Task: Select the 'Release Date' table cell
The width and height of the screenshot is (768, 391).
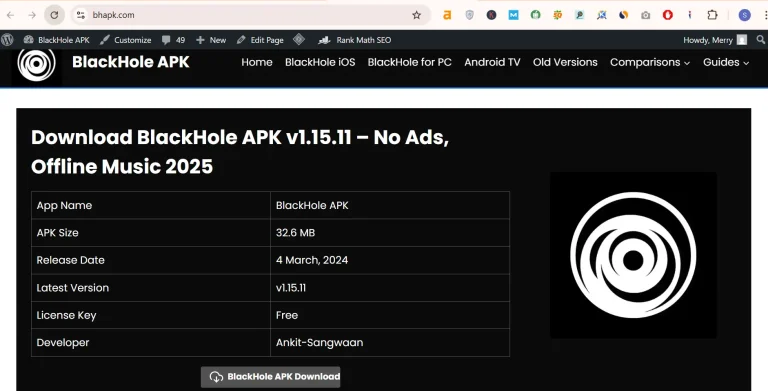Action: 151,260
